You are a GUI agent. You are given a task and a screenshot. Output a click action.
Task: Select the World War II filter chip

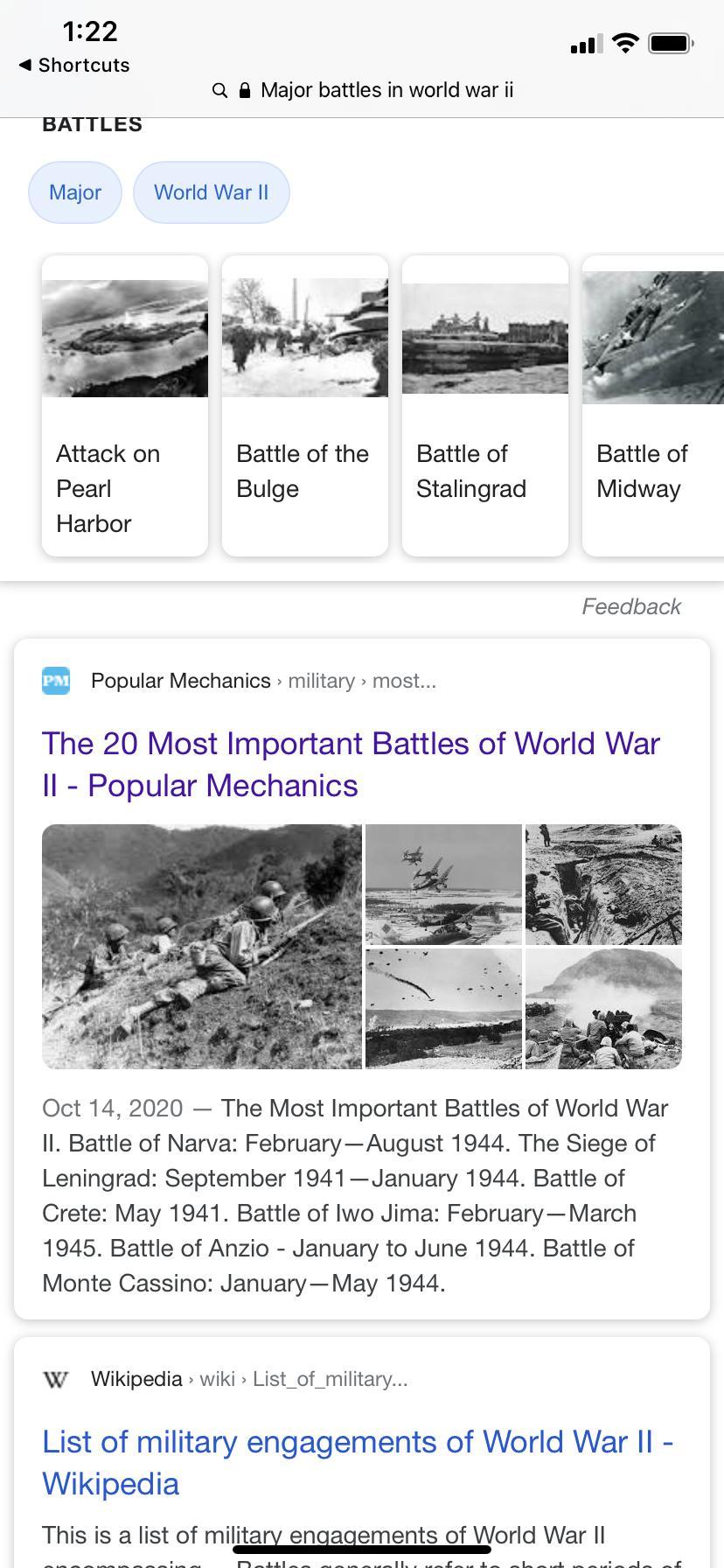click(x=211, y=192)
